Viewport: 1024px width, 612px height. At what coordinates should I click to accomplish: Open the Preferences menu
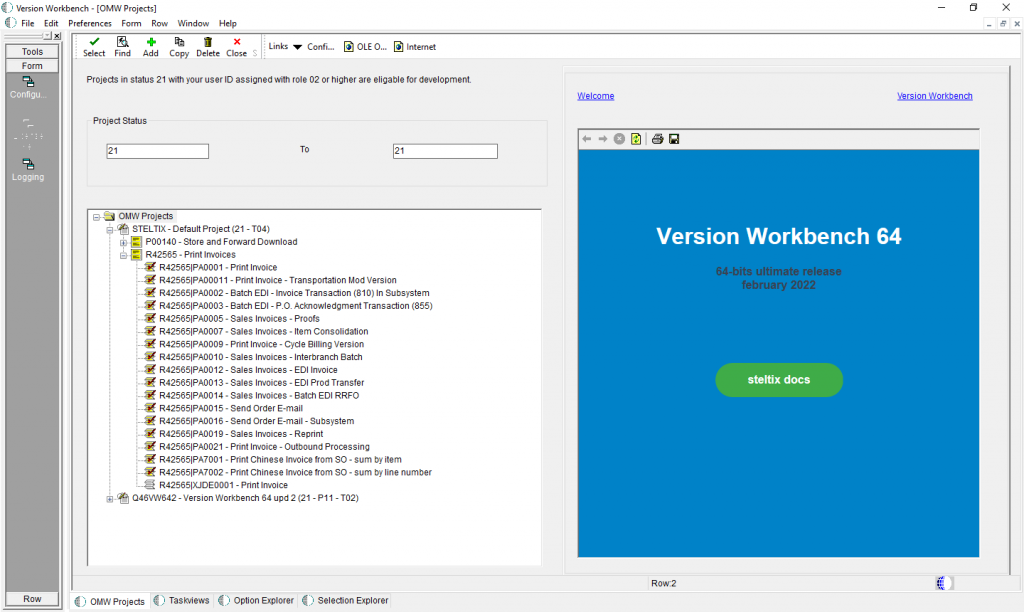(90, 23)
